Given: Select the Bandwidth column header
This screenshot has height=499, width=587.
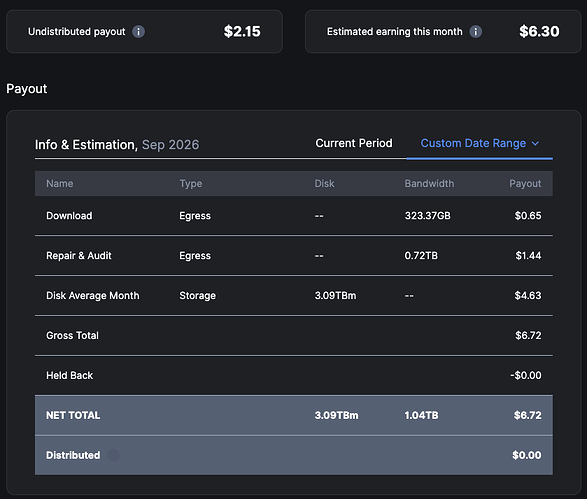Looking at the screenshot, I should [x=429, y=183].
